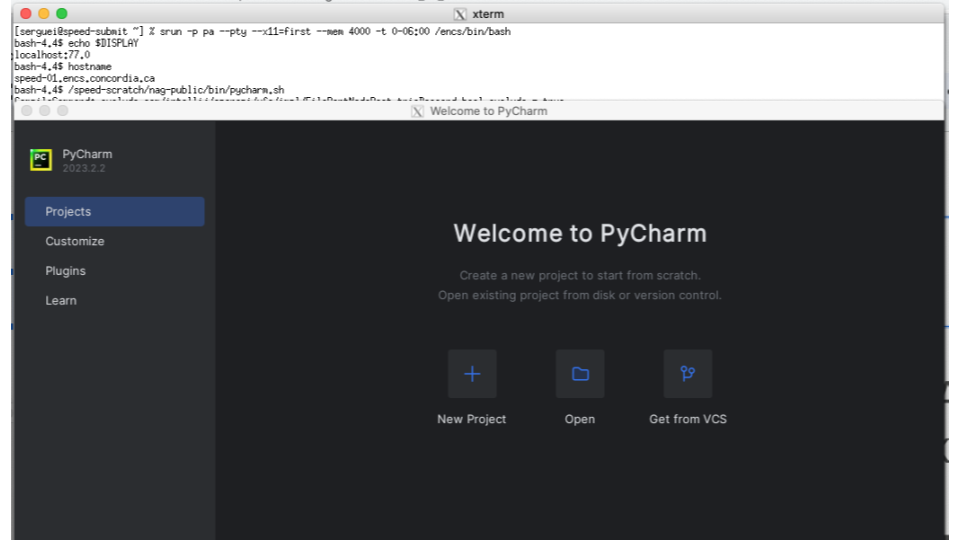Click the srun command line in xterm
This screenshot has height=540, width=960.
click(x=260, y=32)
